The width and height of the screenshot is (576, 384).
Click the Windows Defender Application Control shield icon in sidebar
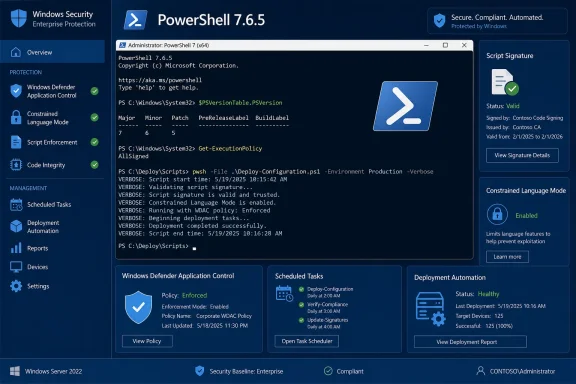(16, 91)
